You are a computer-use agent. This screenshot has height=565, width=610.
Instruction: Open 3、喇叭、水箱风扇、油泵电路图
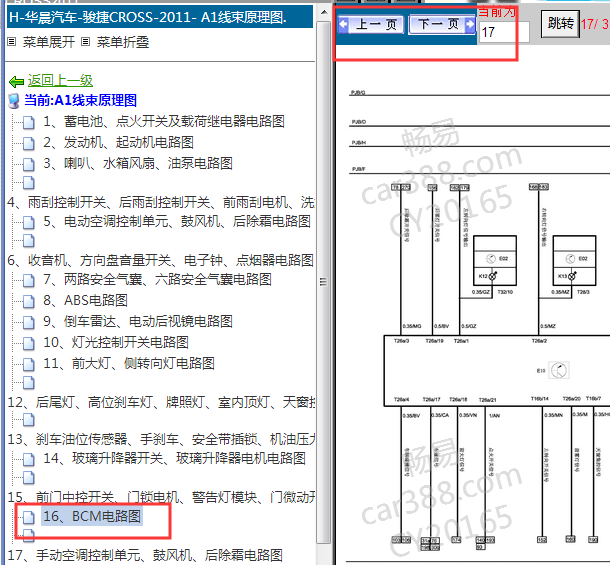(x=138, y=163)
